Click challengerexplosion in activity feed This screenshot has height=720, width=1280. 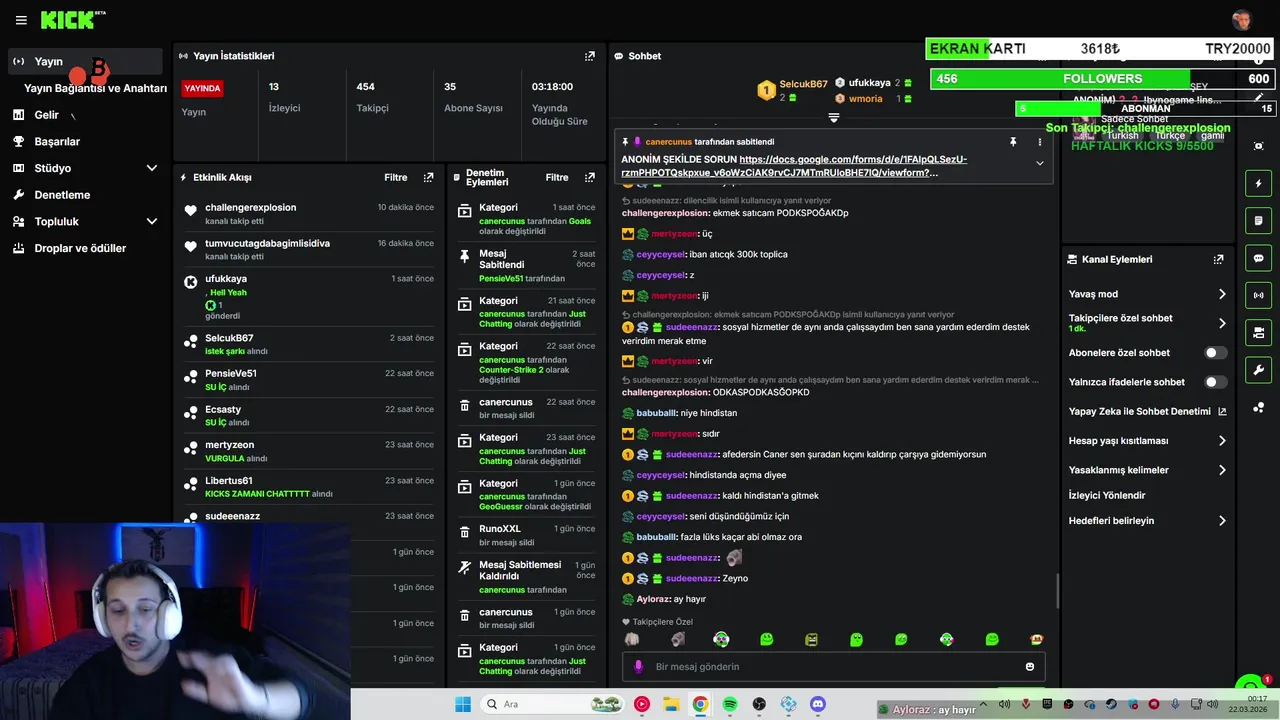click(x=250, y=207)
